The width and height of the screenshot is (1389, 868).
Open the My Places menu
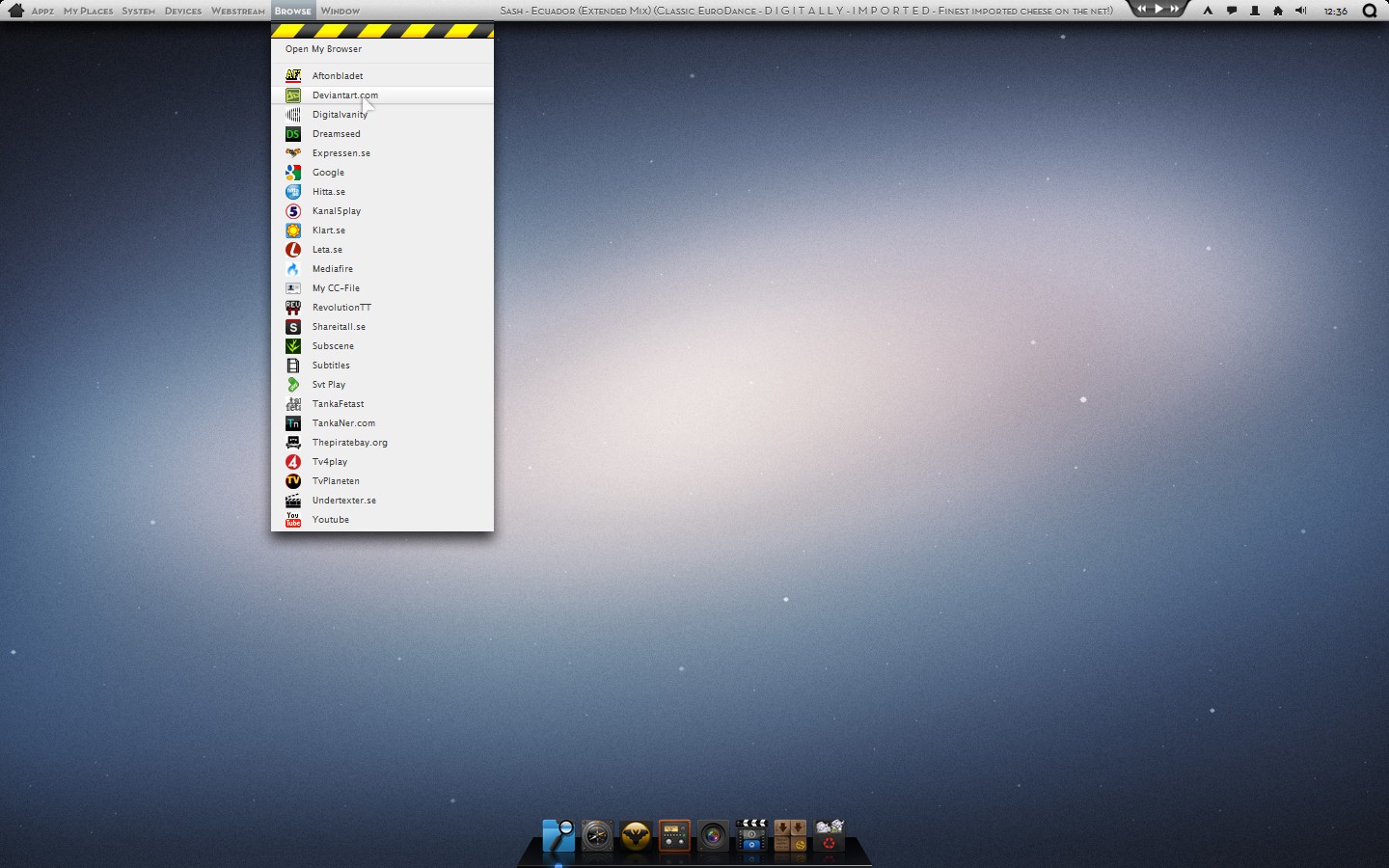88,11
